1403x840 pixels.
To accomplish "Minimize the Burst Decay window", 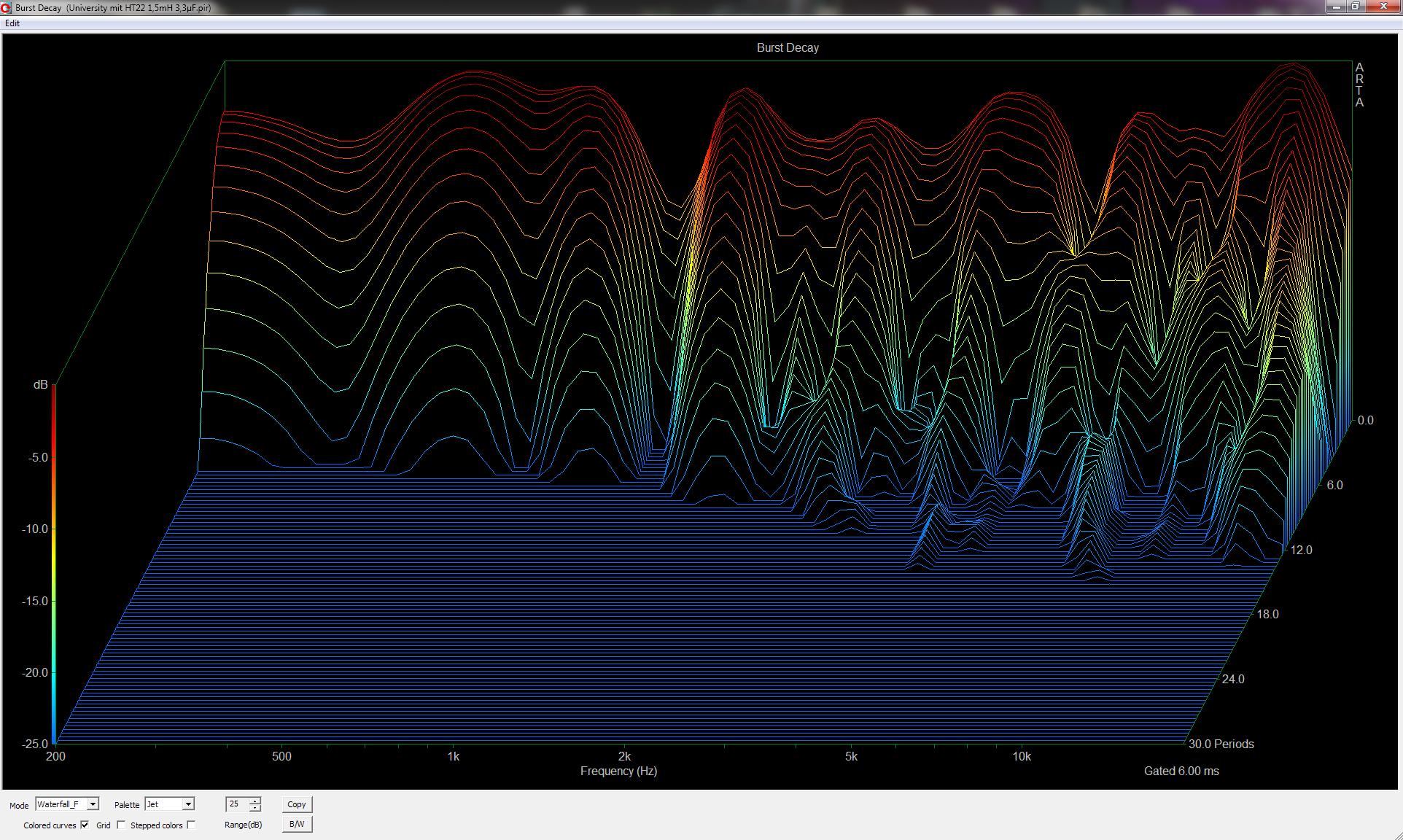I will point(1336,7).
